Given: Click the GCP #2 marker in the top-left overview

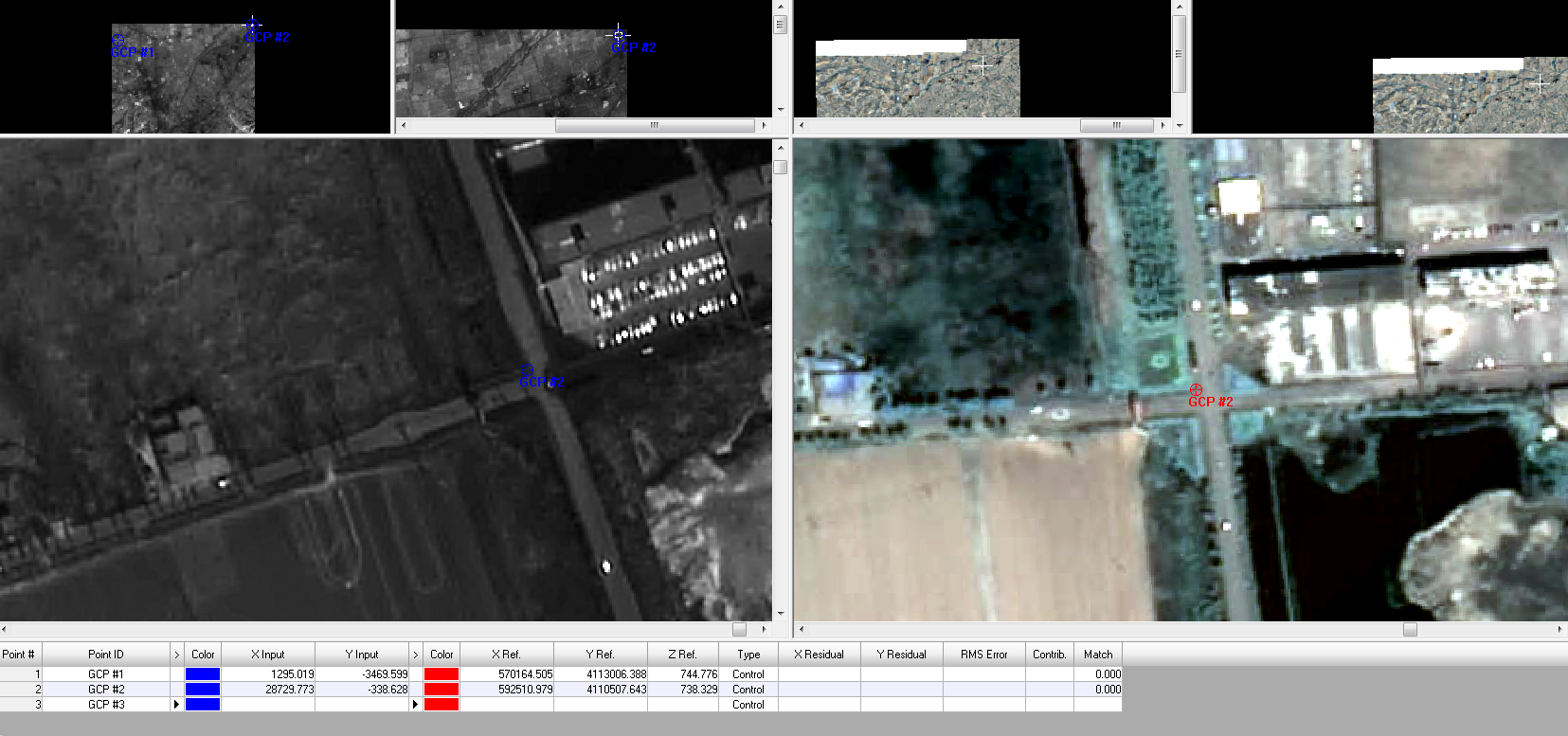Looking at the screenshot, I should (x=253, y=24).
